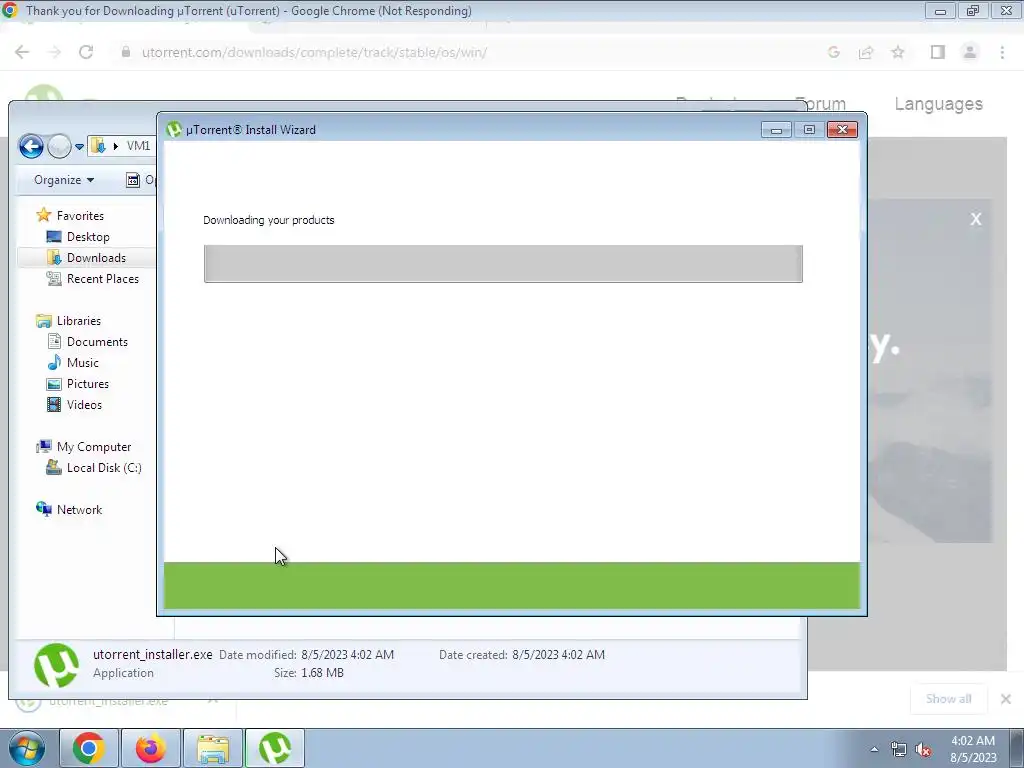The width and height of the screenshot is (1024, 768).
Task: Switch to µTorrent installer on the taskbar
Action: [x=275, y=748]
